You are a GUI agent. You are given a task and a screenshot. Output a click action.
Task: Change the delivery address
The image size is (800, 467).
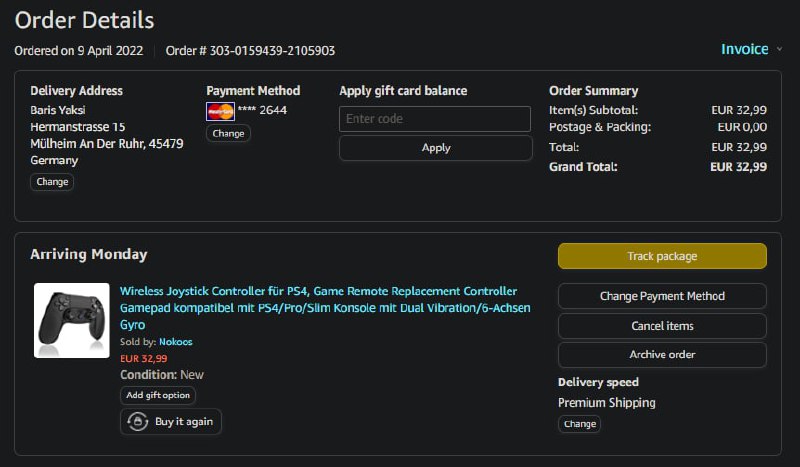[x=52, y=182]
